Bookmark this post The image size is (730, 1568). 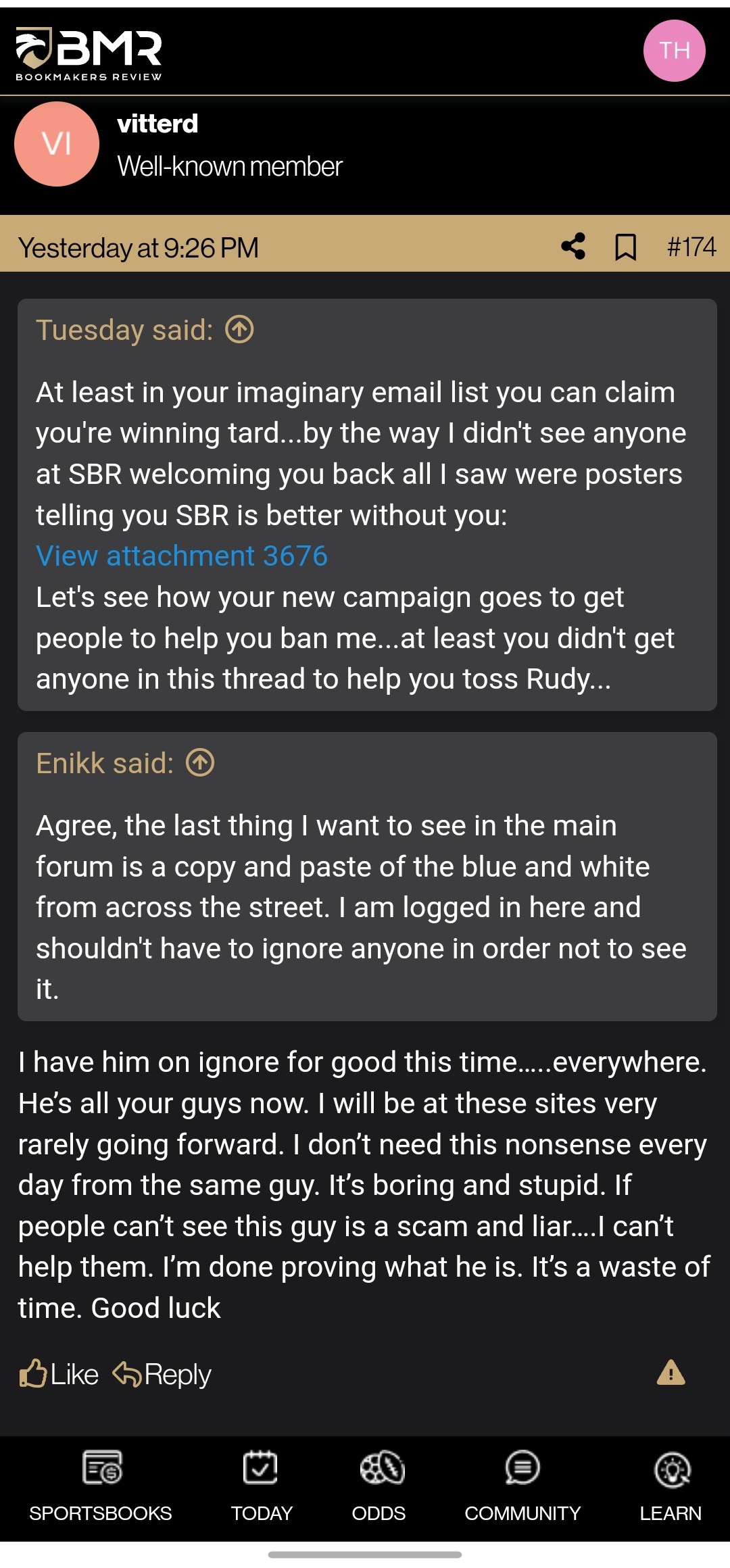[625, 248]
